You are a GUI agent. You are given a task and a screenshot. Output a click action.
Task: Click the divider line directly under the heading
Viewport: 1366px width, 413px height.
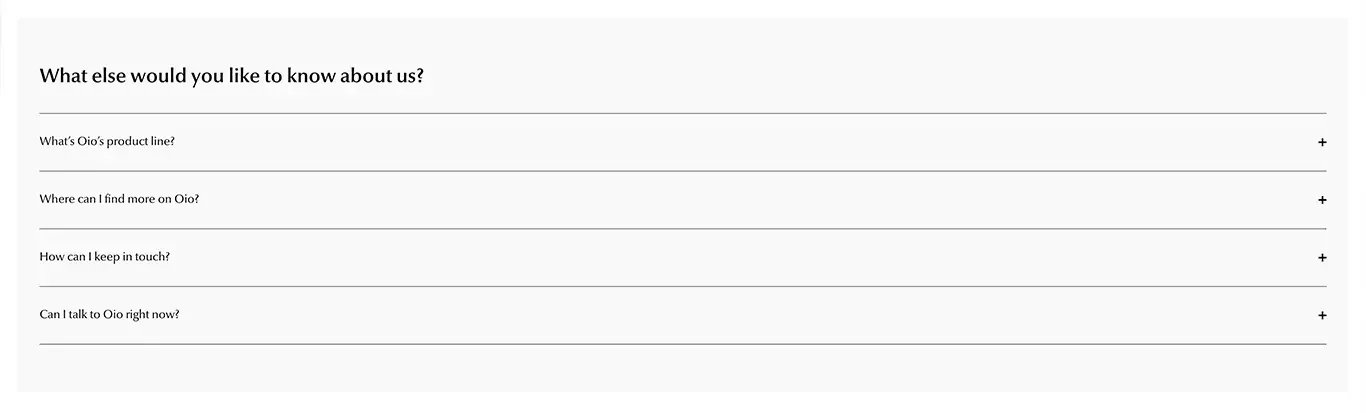click(683, 113)
